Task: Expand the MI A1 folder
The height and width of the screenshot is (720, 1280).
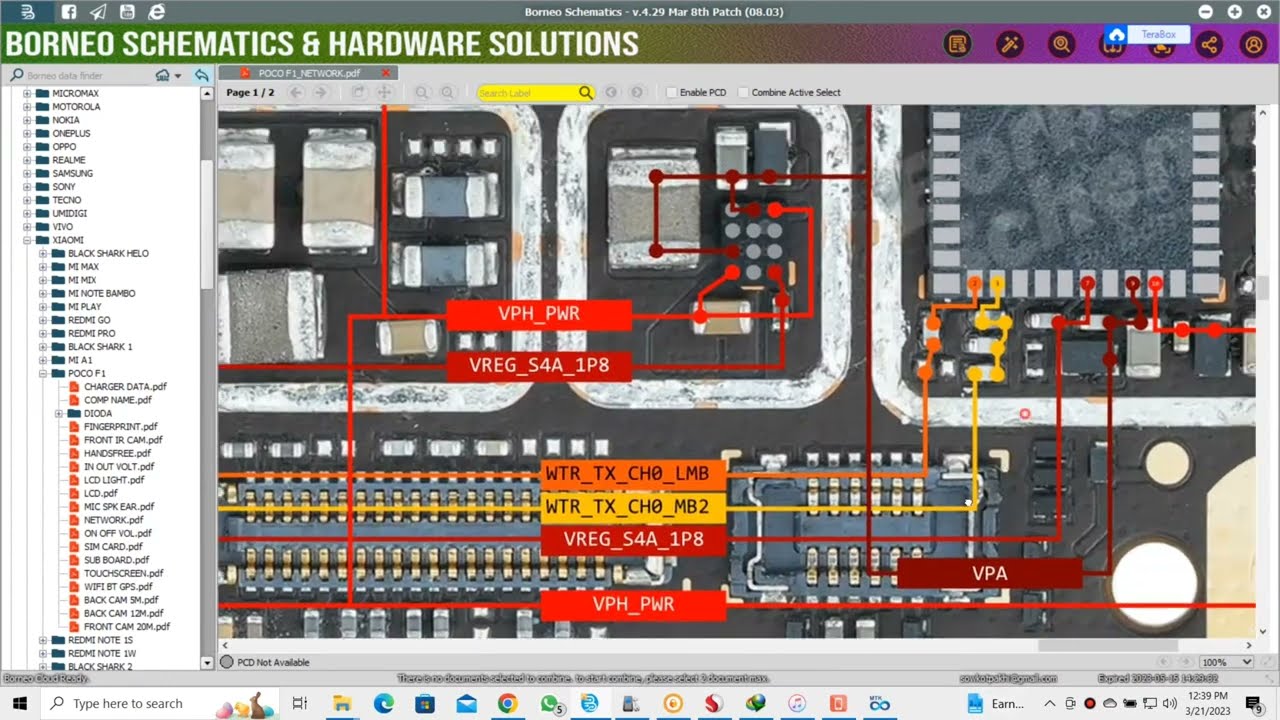Action: (x=43, y=360)
